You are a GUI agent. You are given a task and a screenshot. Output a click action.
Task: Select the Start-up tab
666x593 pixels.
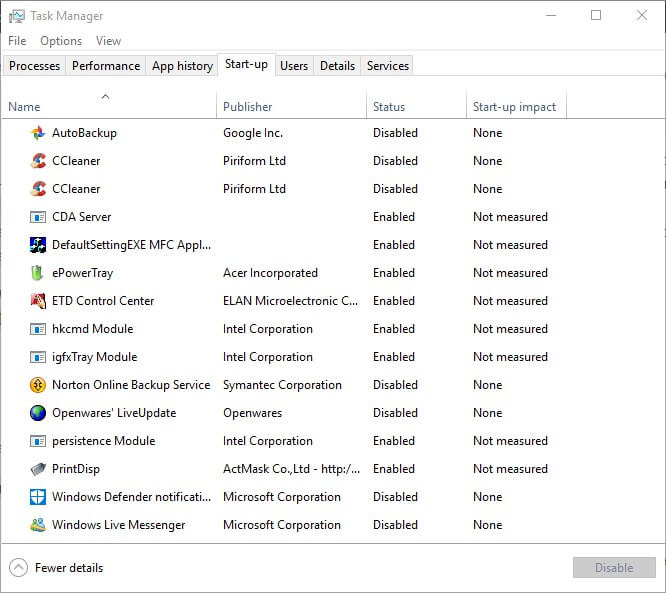click(246, 64)
